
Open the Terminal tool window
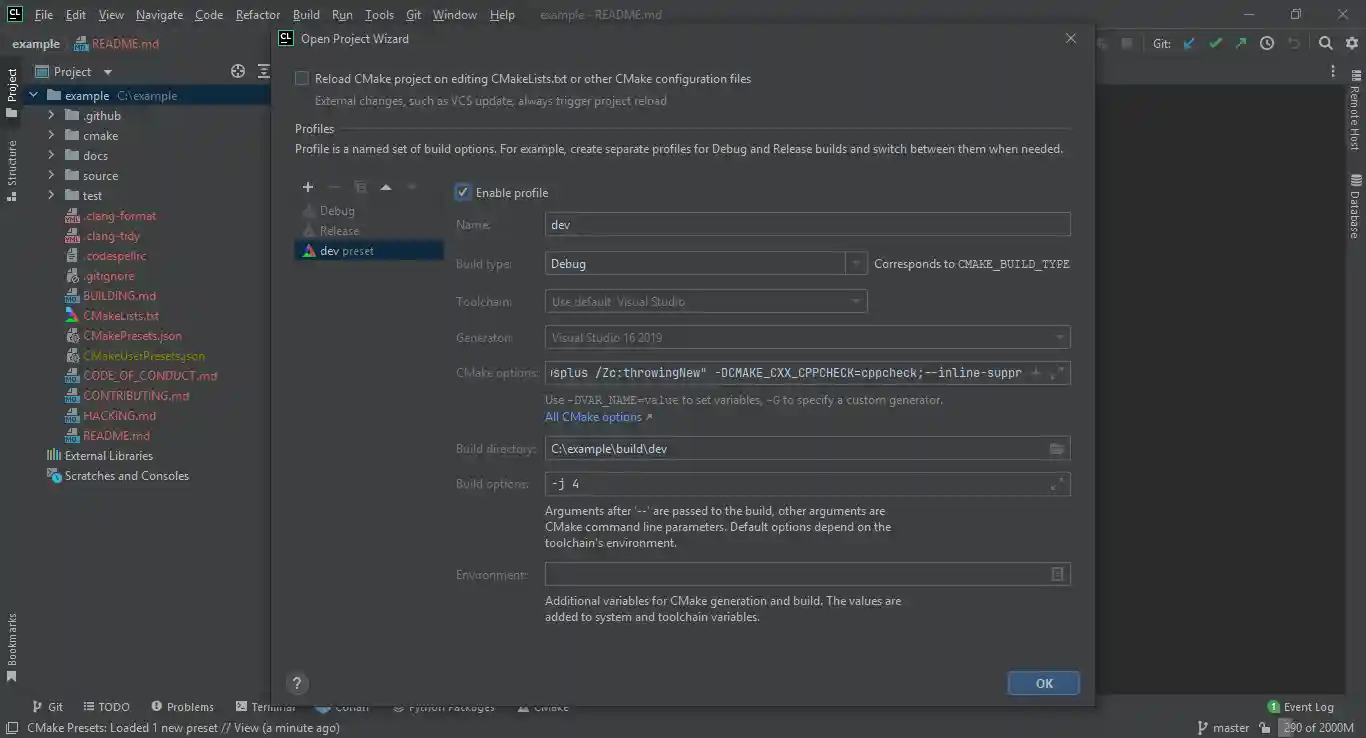[x=265, y=706]
